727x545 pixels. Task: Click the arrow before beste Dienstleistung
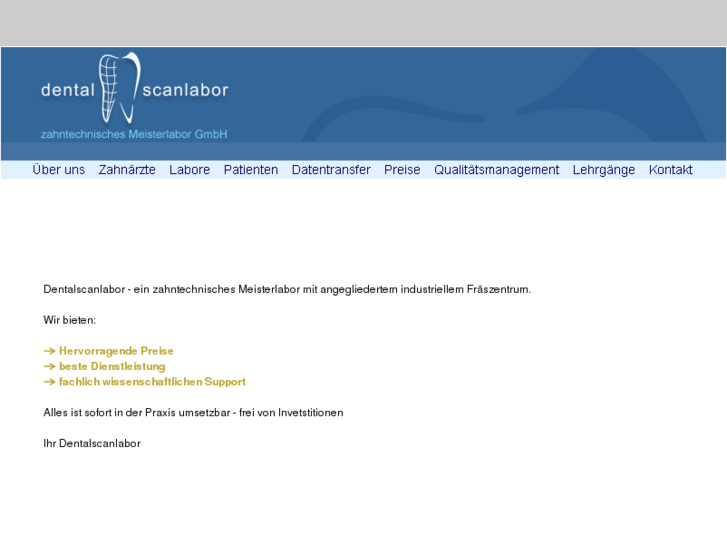[x=49, y=366]
